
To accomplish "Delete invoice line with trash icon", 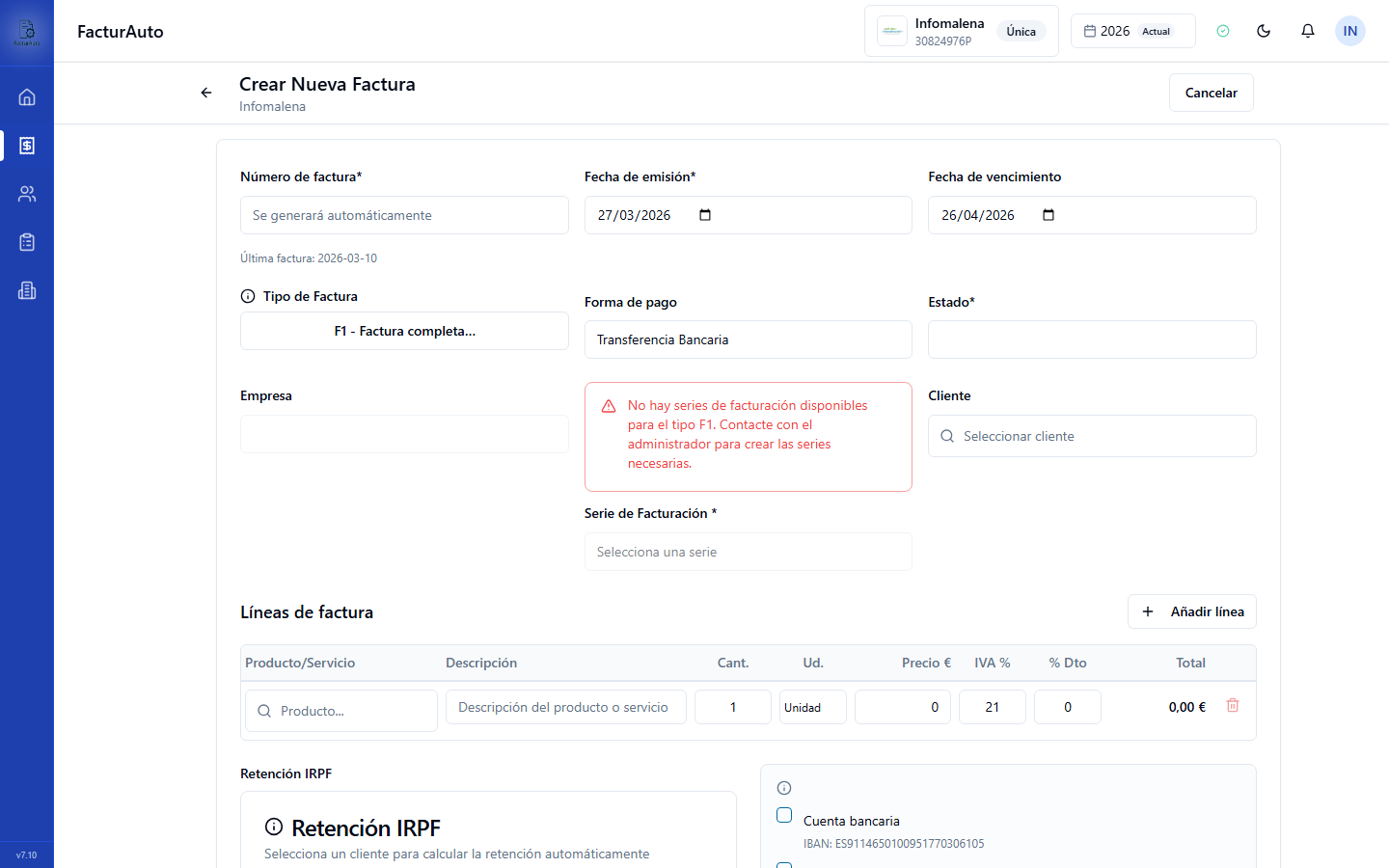I will [x=1233, y=706].
